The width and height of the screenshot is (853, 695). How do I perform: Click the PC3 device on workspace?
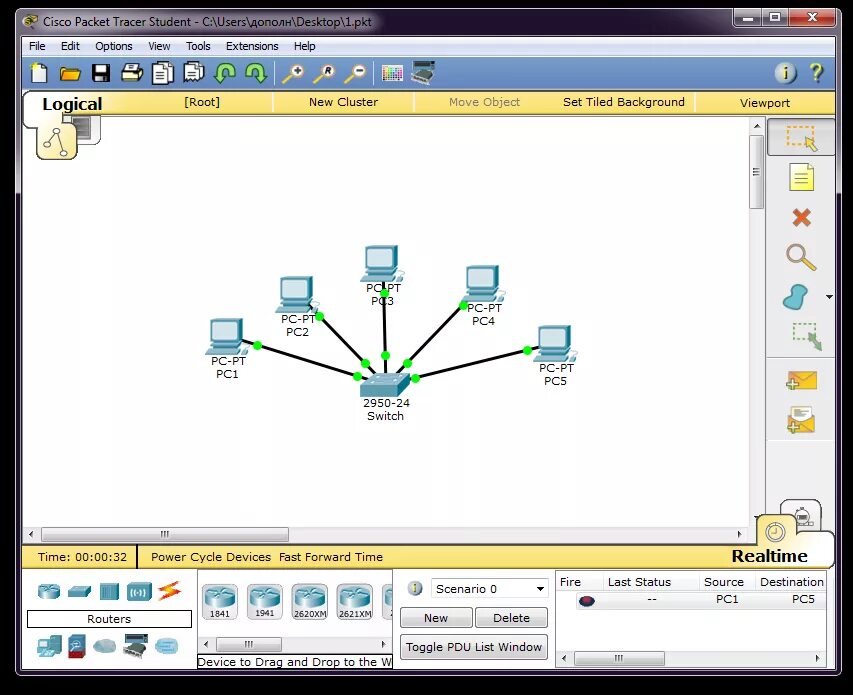pos(382,263)
